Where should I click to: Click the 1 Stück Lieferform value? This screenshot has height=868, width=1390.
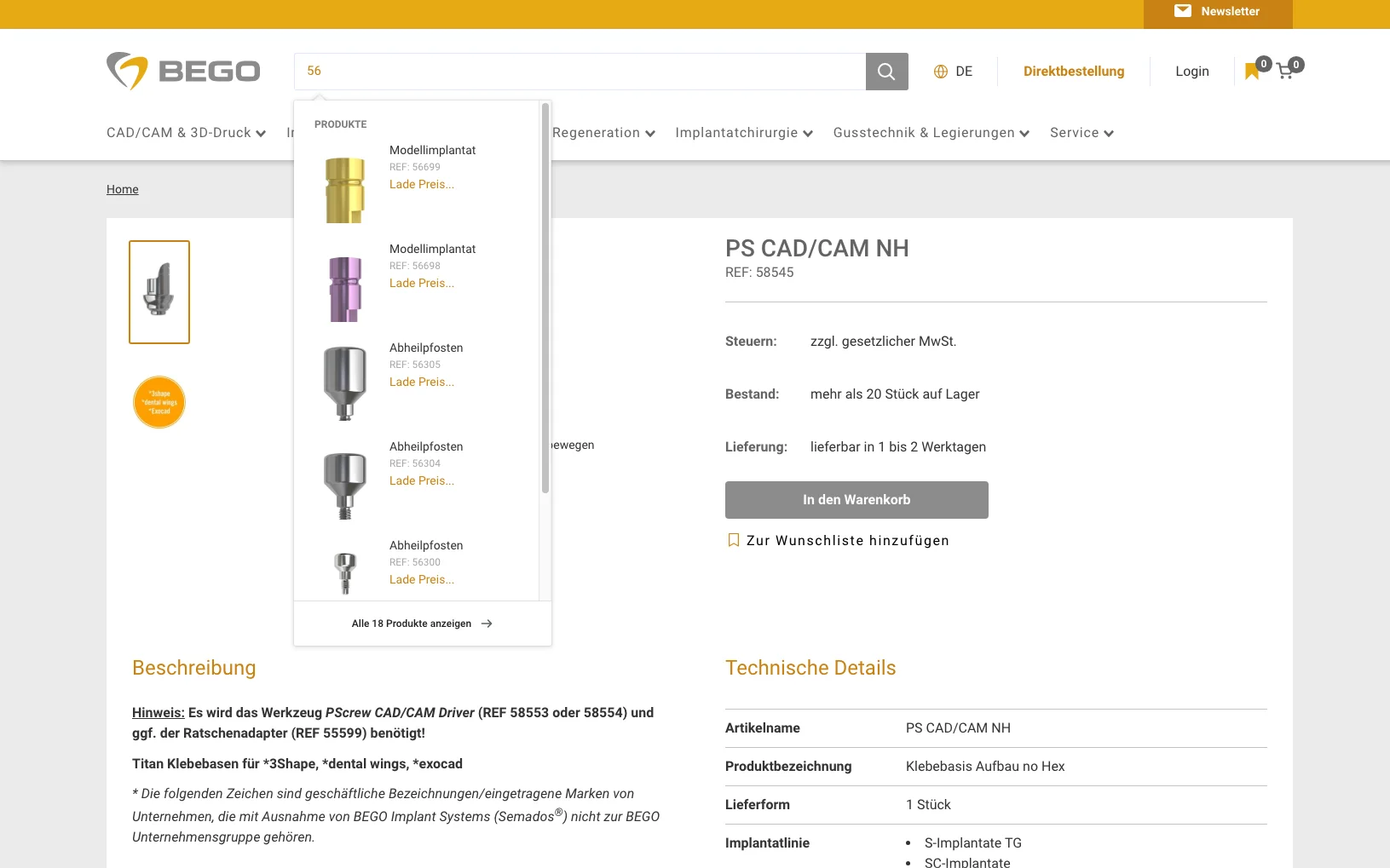pos(928,805)
